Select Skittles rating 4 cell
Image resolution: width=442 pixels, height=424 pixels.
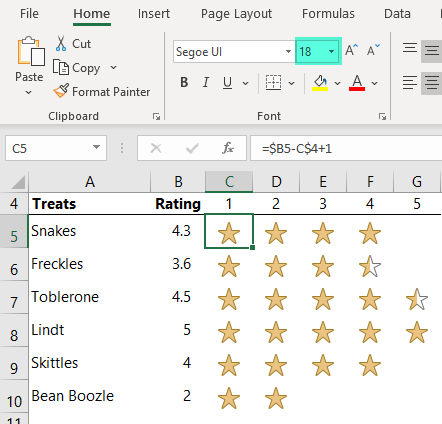(178, 363)
